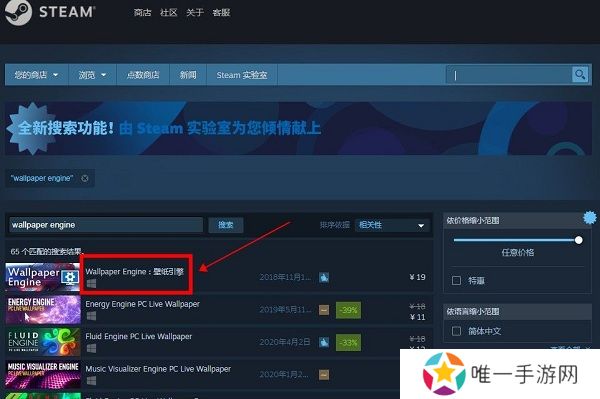
Task: Click the ¥ 19 price
Action: pos(417,277)
